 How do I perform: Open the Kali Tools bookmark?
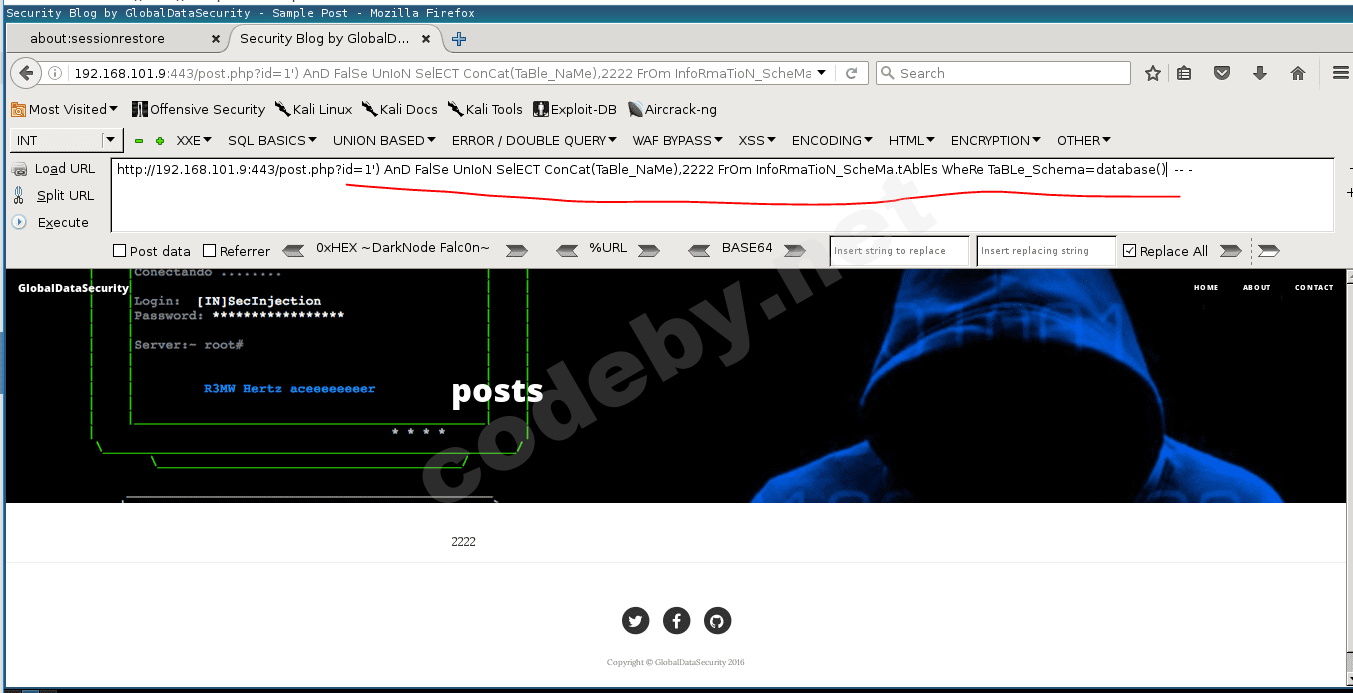tap(486, 109)
